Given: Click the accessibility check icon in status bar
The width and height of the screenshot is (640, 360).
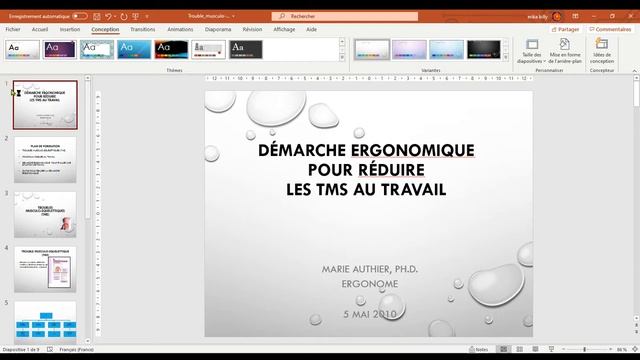Looking at the screenshot, I should click(50, 349).
